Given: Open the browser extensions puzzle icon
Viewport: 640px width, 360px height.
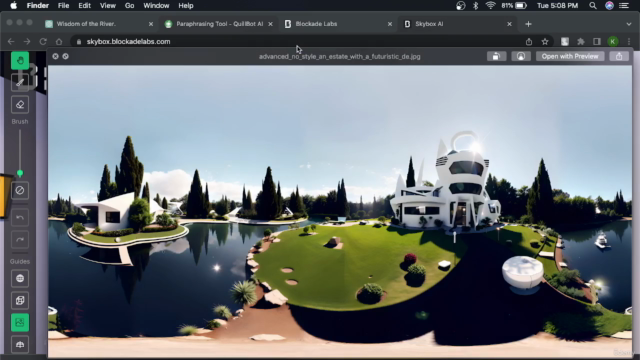Looking at the screenshot, I should click(x=581, y=42).
